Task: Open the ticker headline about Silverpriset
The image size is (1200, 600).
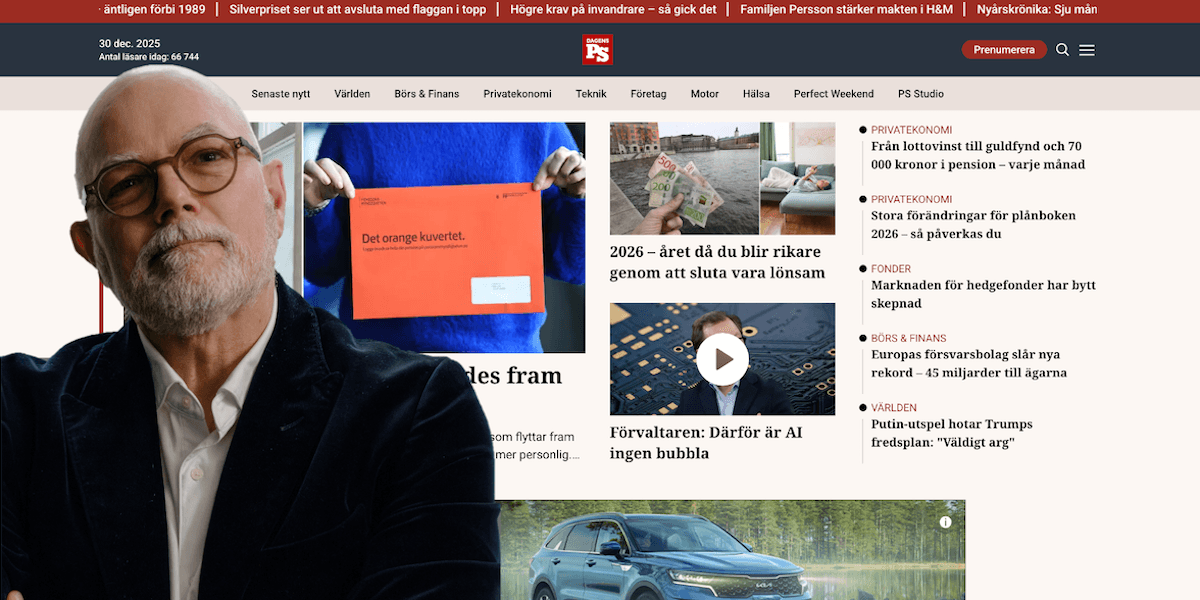Action: point(357,9)
